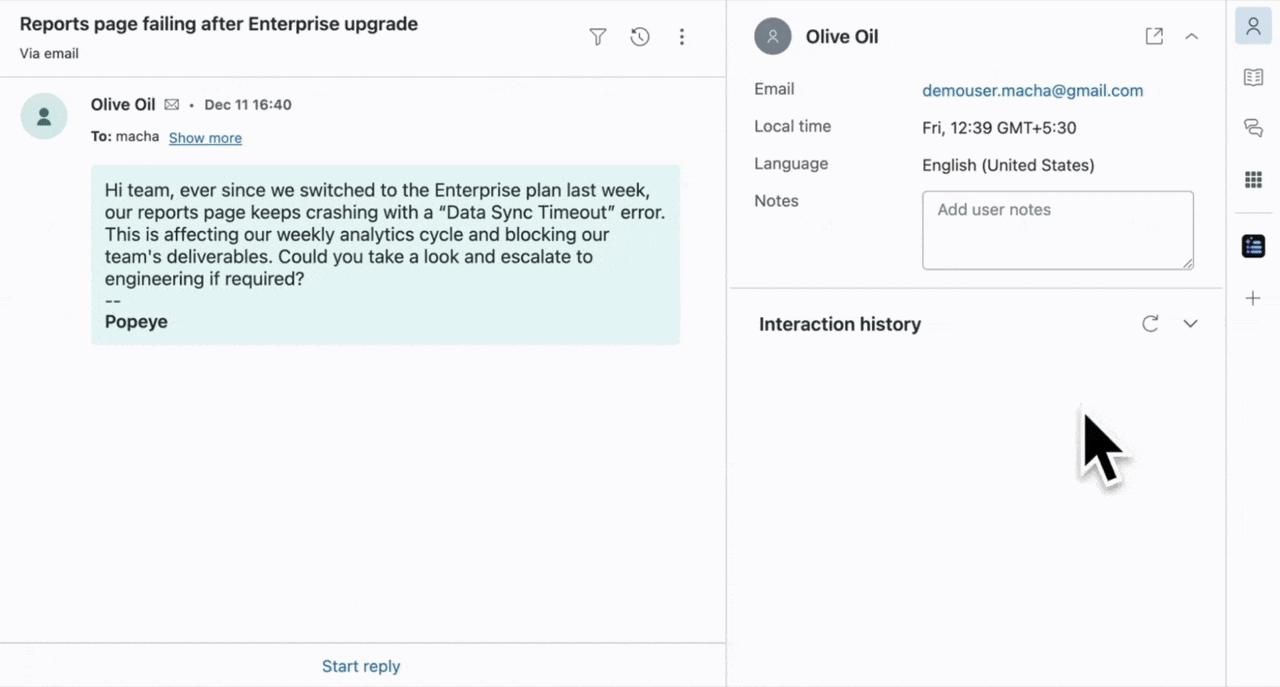Click into the Add user notes field

(x=1057, y=230)
